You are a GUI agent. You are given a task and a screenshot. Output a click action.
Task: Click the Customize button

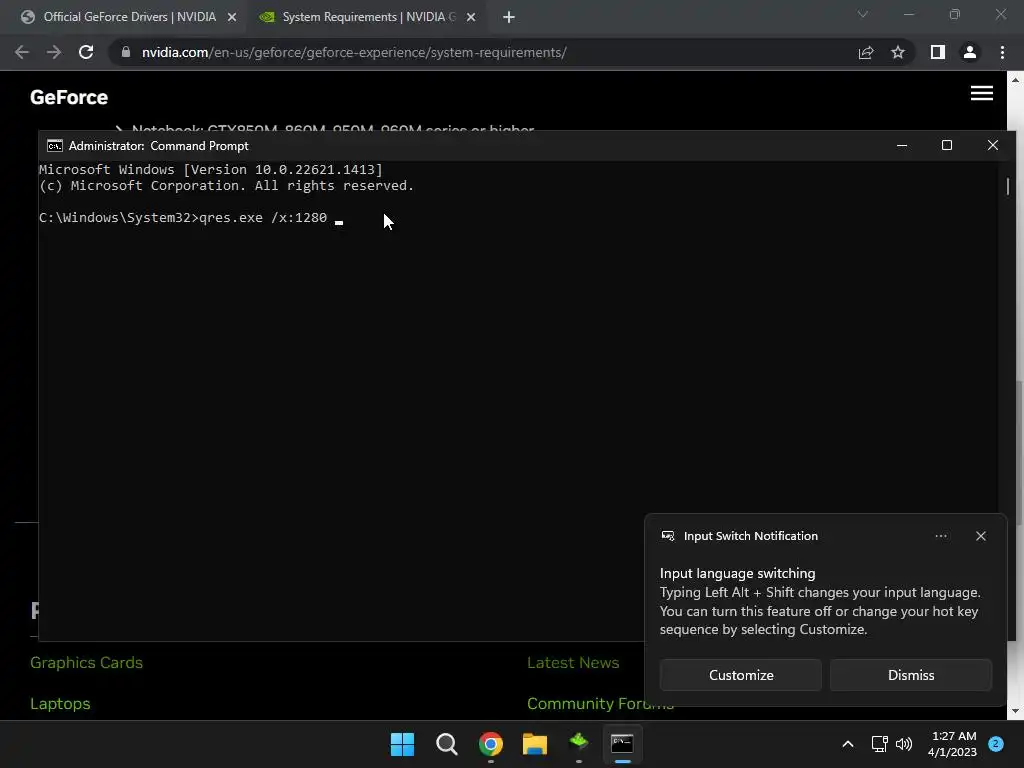[741, 675]
